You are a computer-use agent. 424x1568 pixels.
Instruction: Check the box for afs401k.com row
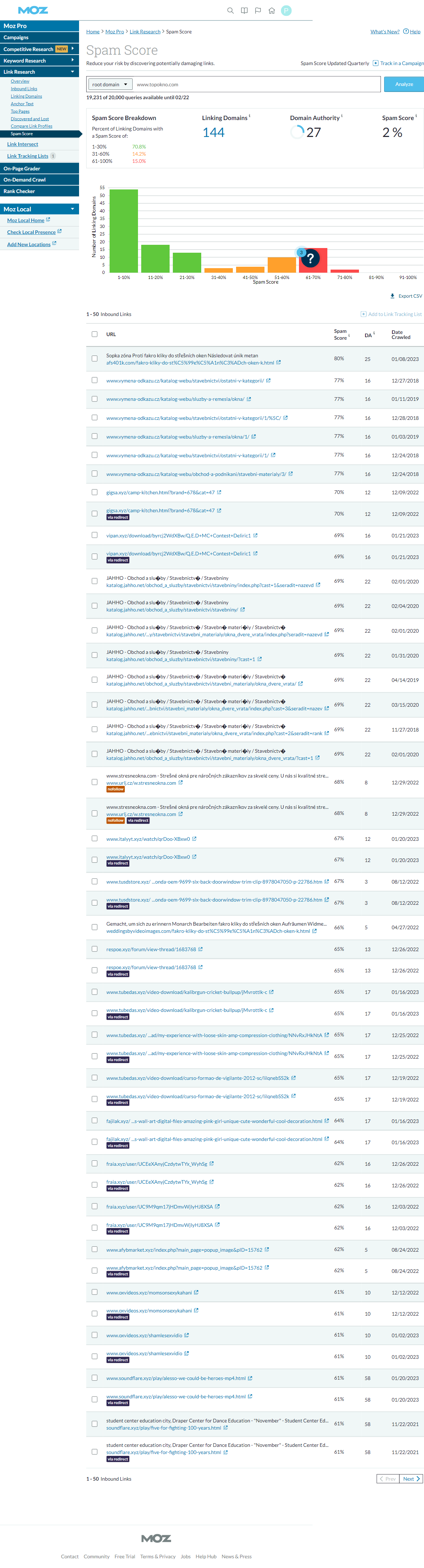tap(94, 358)
